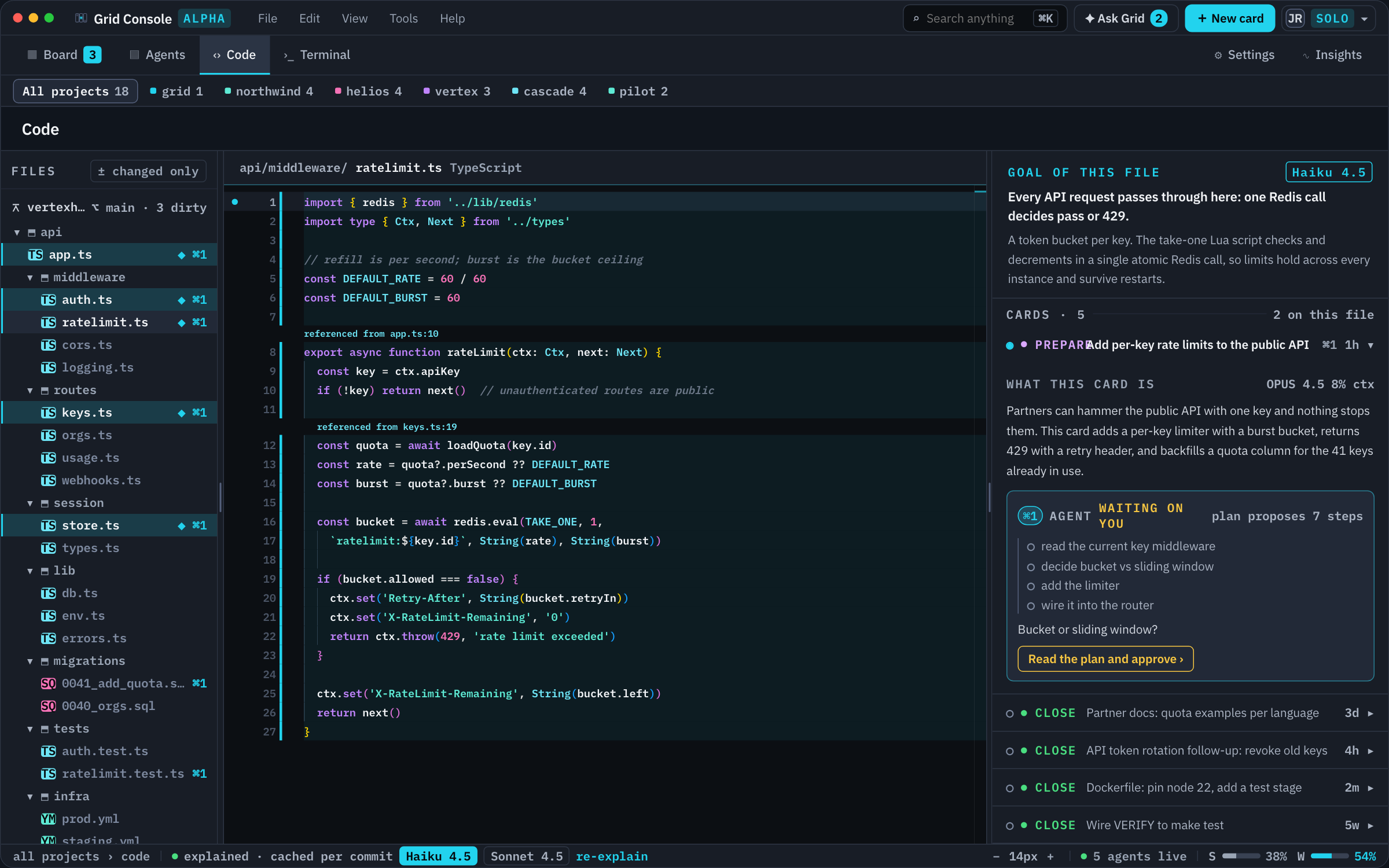Click the search magnifier icon

click(916, 19)
